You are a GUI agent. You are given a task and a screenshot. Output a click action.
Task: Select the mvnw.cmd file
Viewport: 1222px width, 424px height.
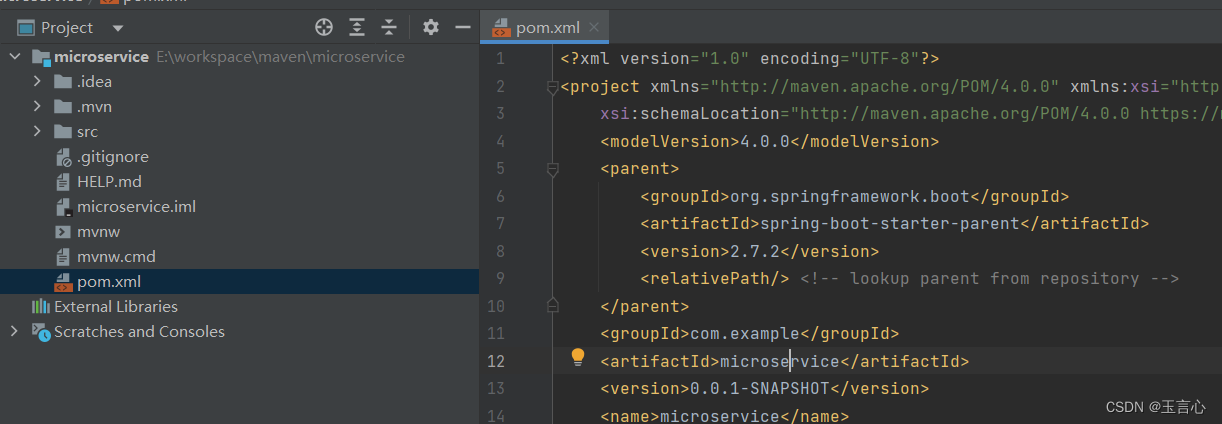(116, 257)
